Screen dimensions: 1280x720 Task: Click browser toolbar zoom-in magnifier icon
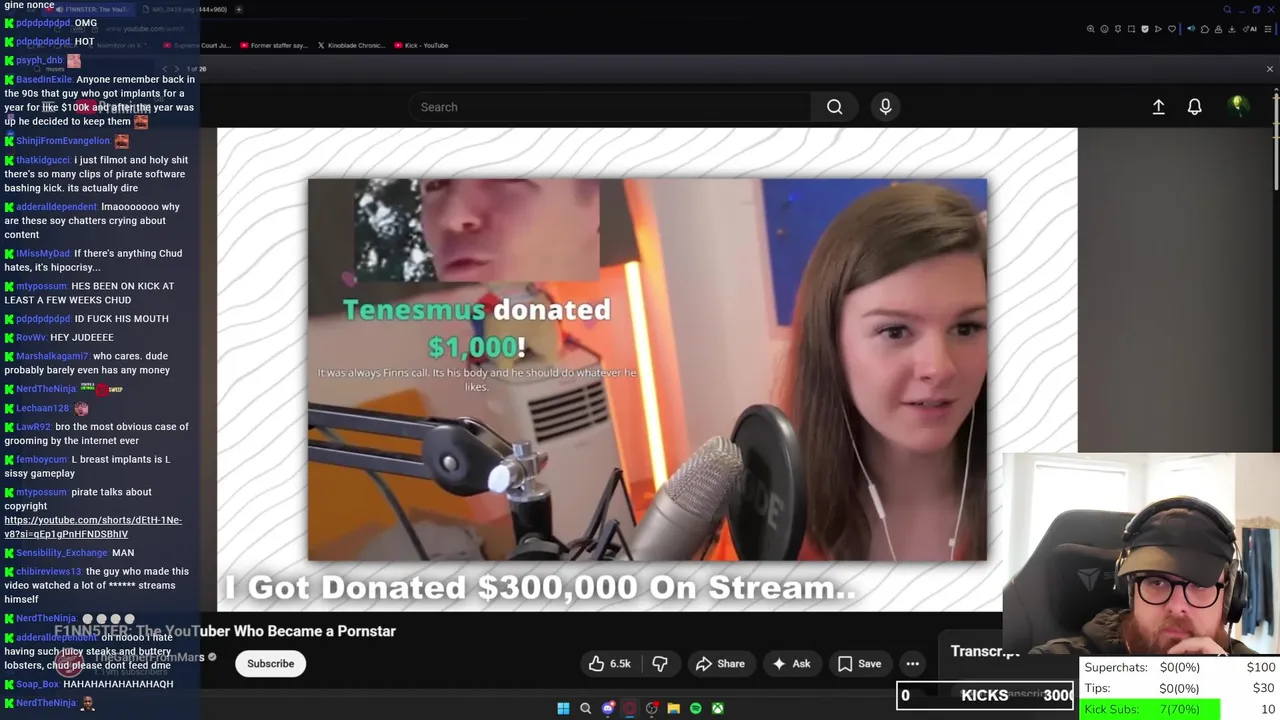pyautogui.click(x=1091, y=29)
